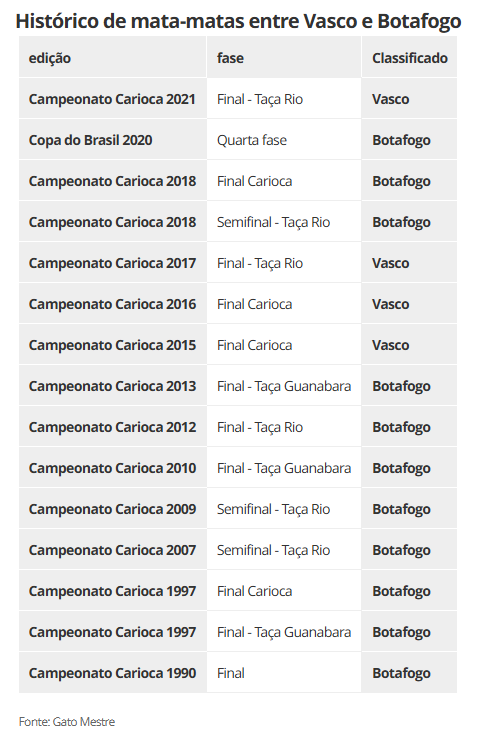Viewport: 480px width, 743px height.
Task: Click the 'Final' cell in 1990 row
Action: 284,673
